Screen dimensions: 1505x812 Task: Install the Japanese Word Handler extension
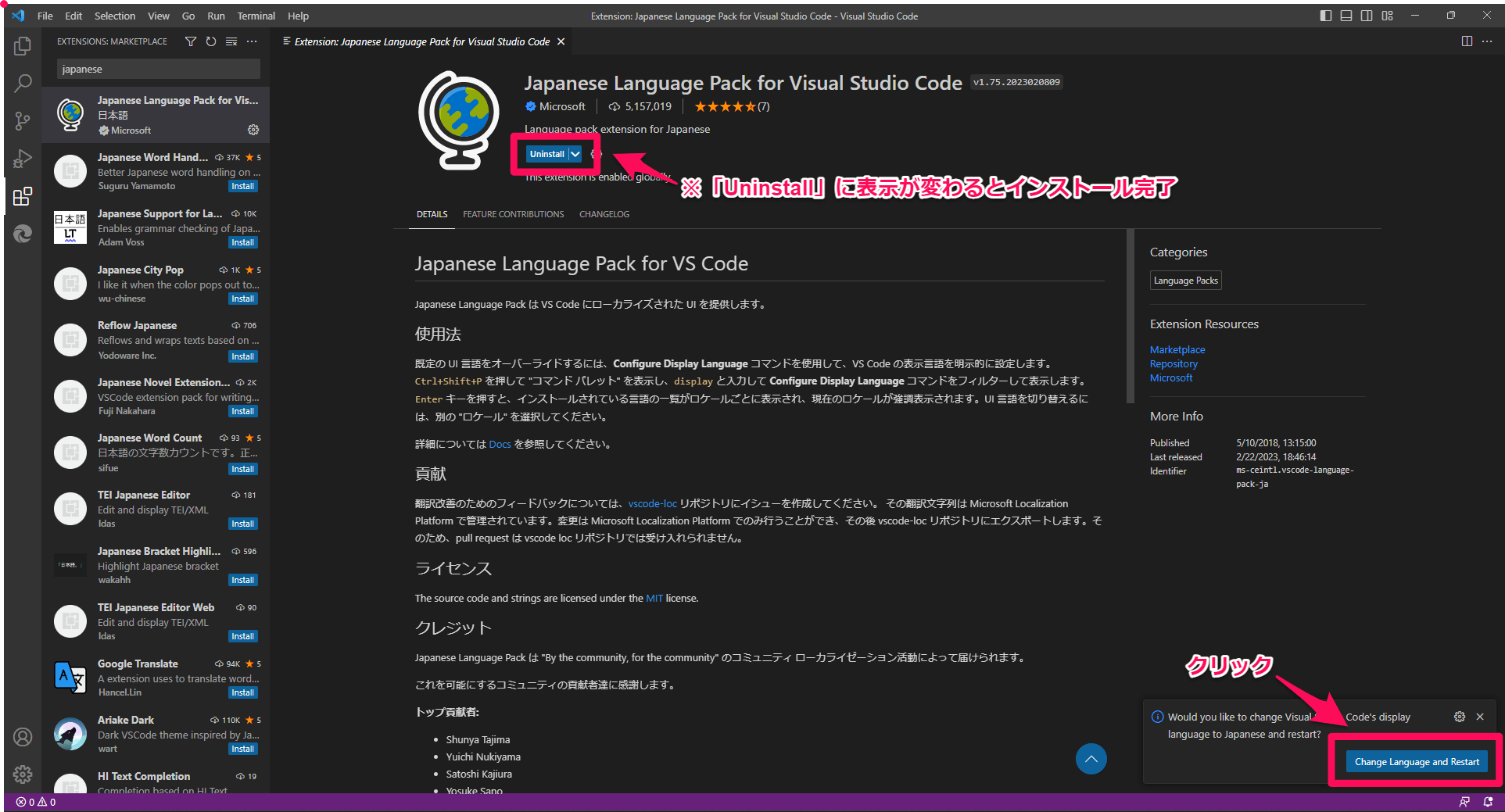(x=242, y=186)
